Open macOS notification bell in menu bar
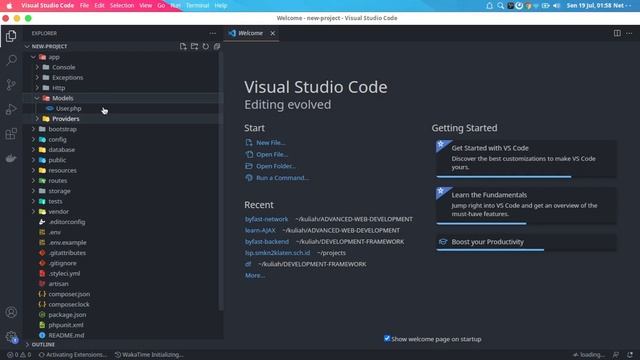Screen dimensions: 640x360 (489, 6)
